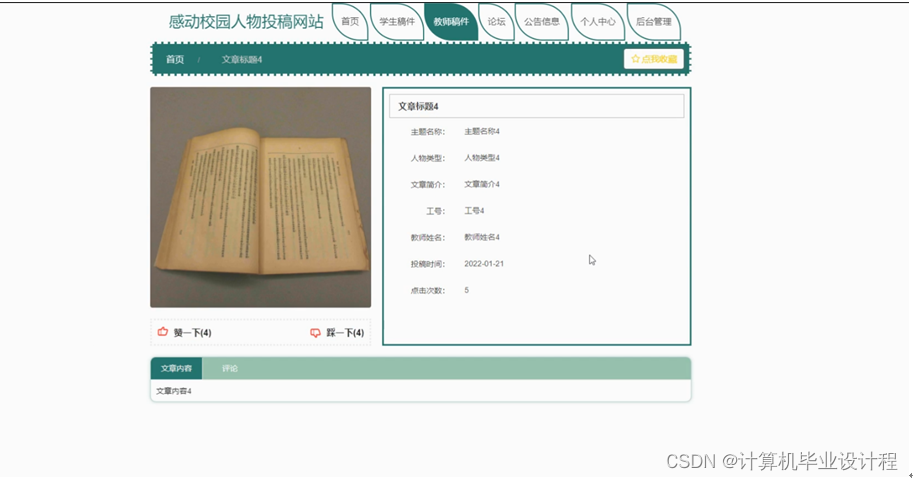Viewport: 913px width, 480px height.
Task: Select the 教师稿件 navigation tab
Action: point(451,22)
